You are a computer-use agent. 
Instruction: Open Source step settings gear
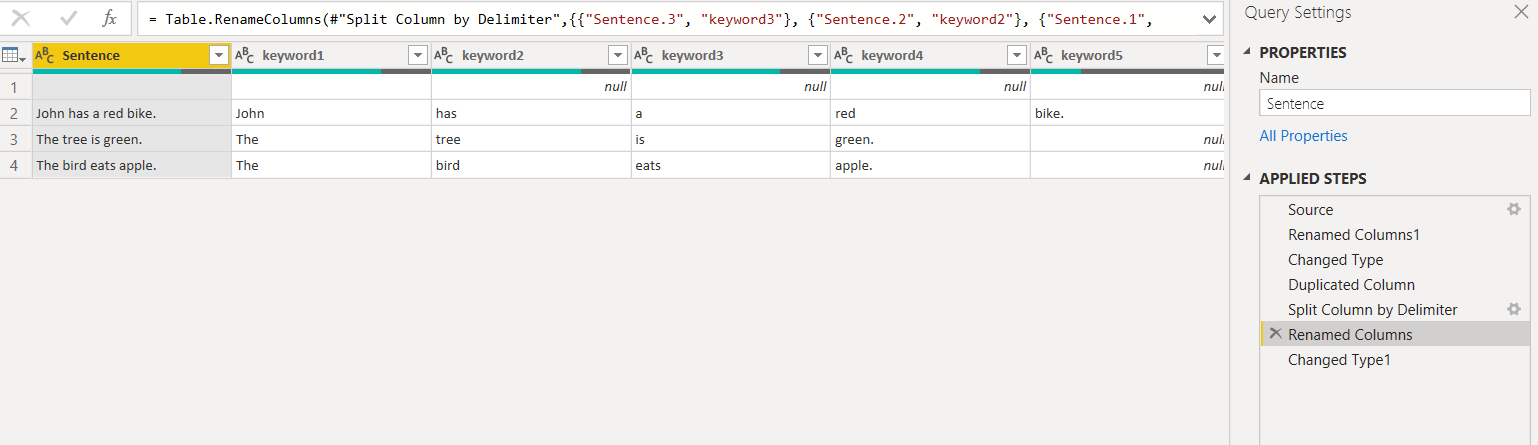click(x=1514, y=210)
